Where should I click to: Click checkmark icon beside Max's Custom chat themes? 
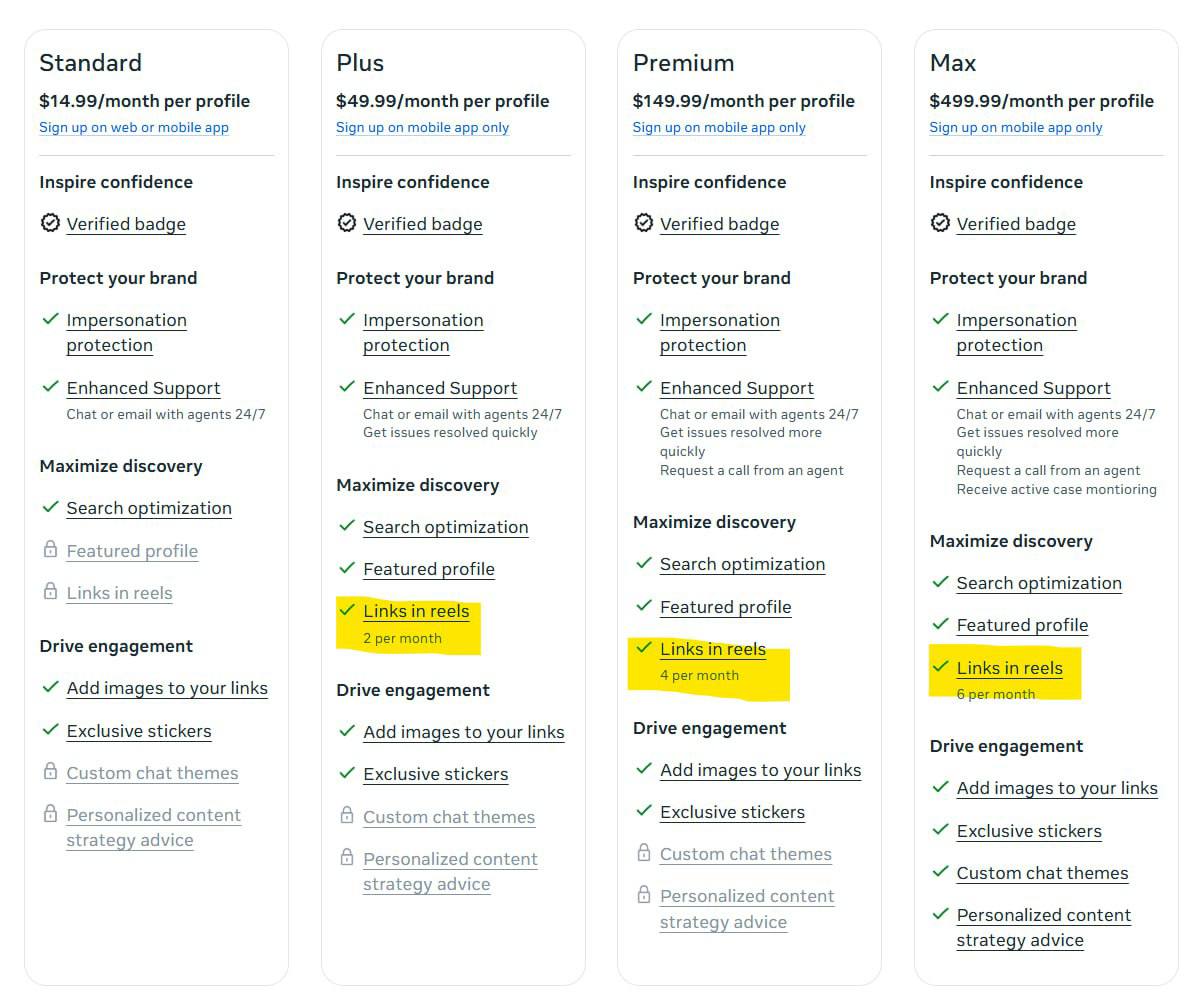pos(940,872)
